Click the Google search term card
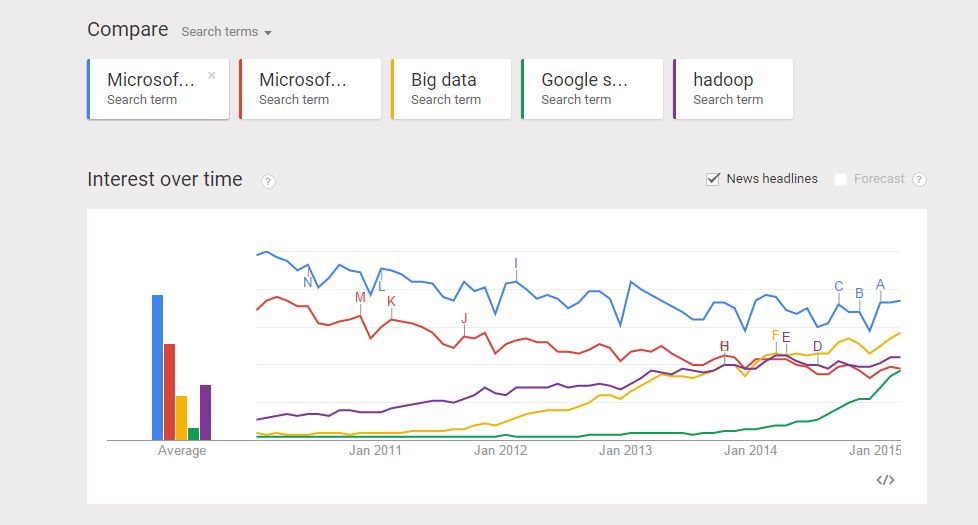The height and width of the screenshot is (525, 978). point(592,89)
